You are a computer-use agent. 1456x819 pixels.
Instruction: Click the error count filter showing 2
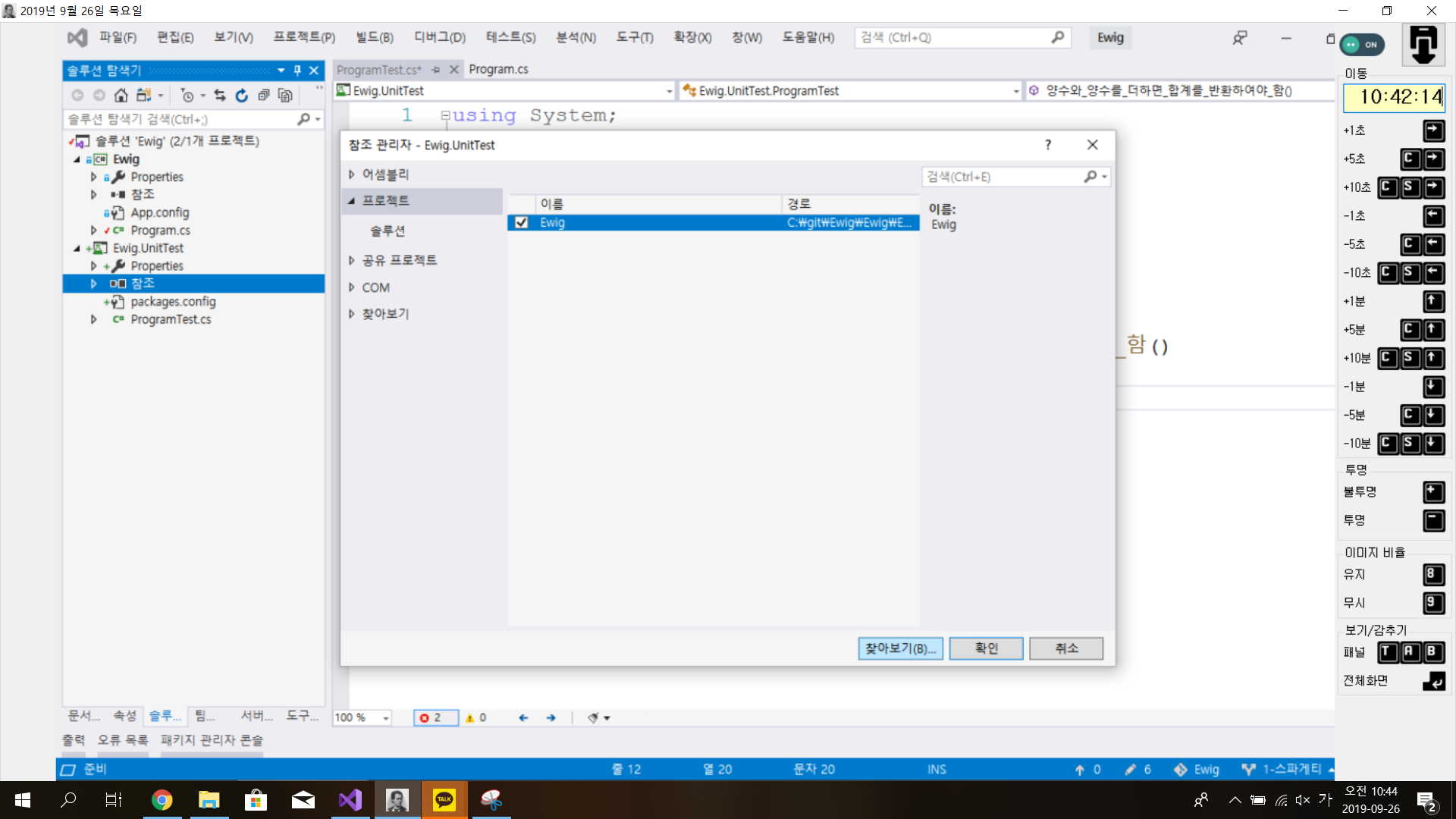[436, 717]
